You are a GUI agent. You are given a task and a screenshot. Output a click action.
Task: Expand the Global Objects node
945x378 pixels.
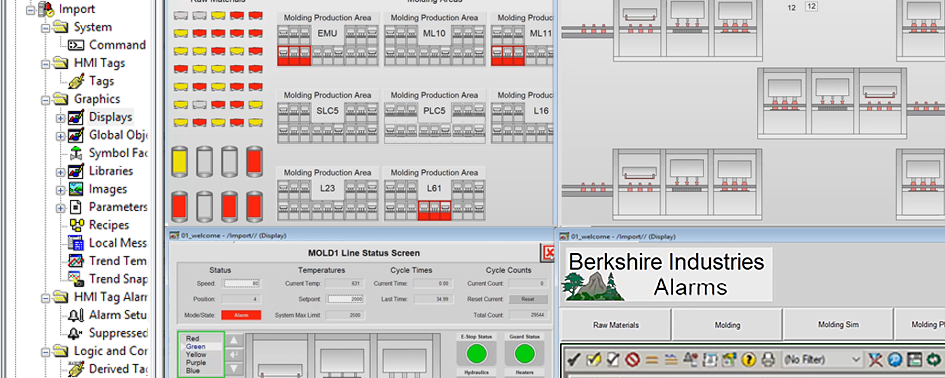tap(60, 136)
